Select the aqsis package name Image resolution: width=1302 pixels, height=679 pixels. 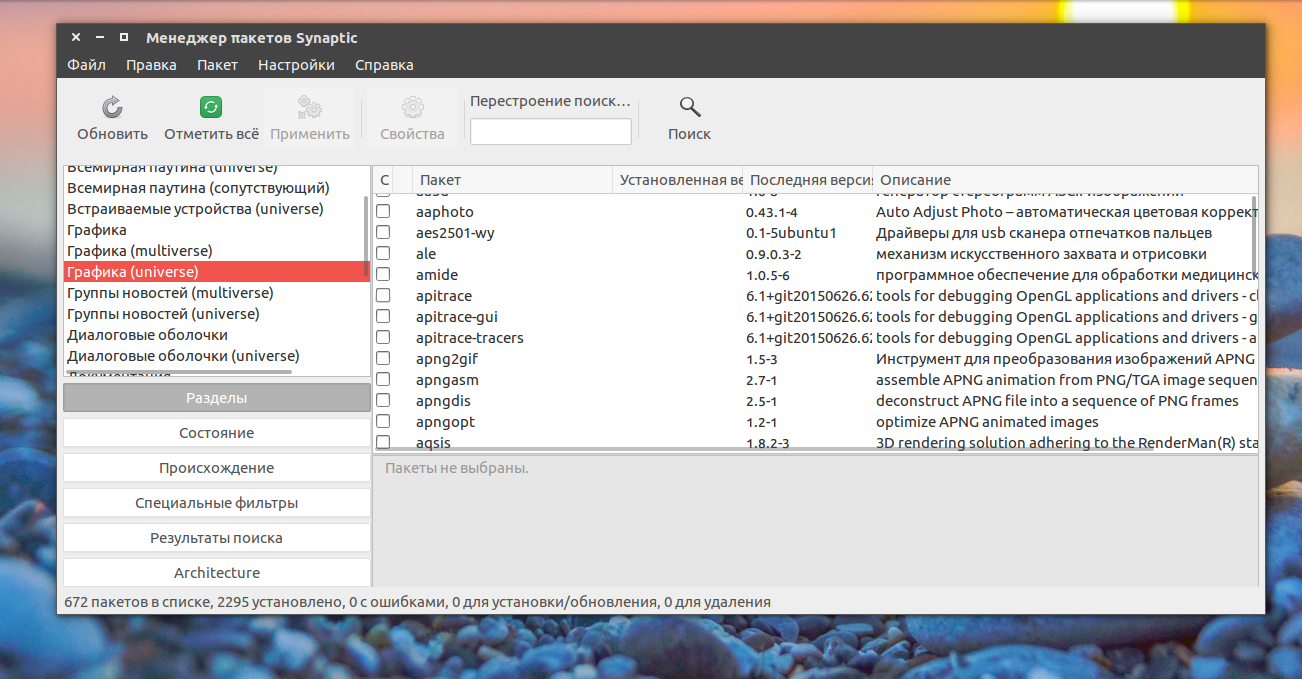(x=433, y=442)
